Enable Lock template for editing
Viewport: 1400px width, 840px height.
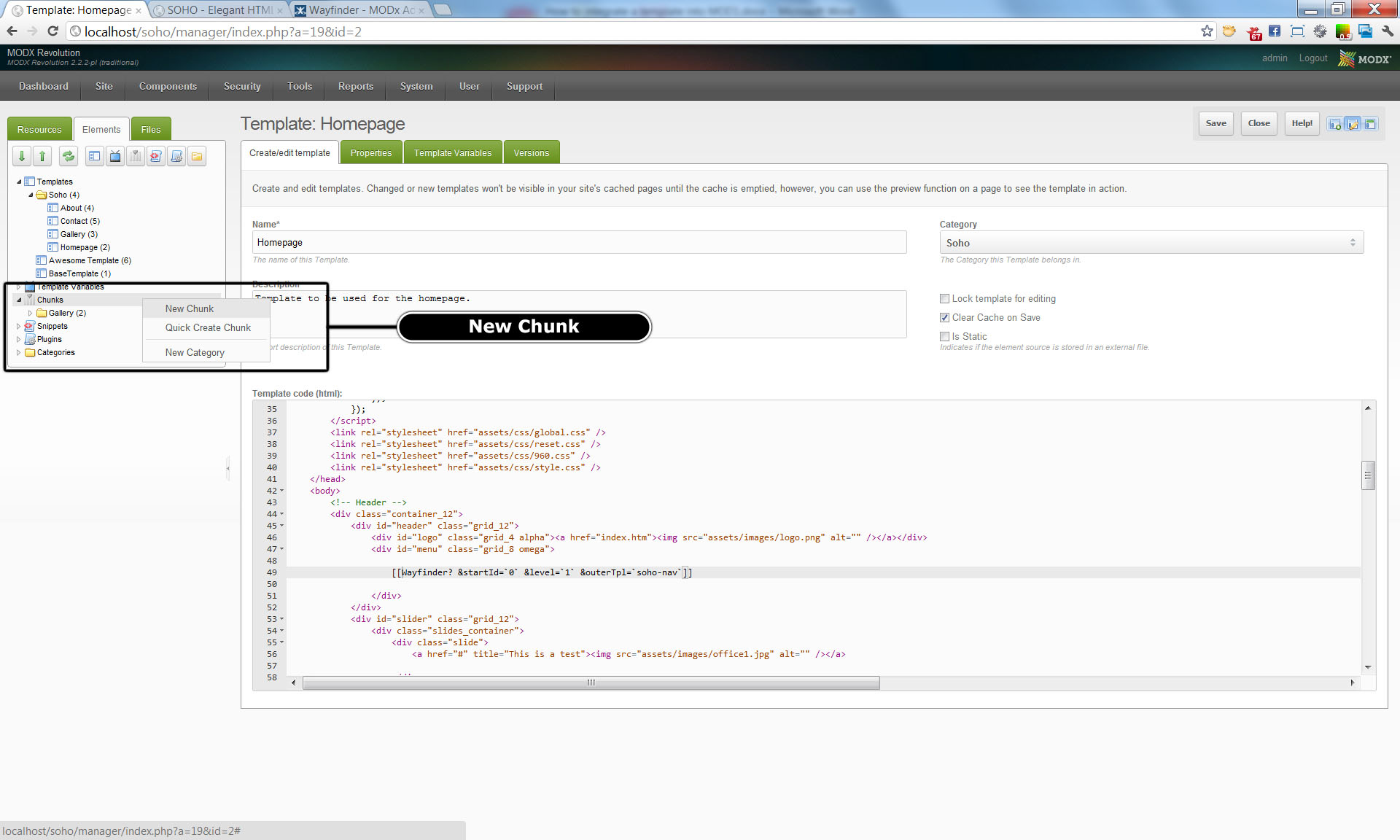[944, 298]
